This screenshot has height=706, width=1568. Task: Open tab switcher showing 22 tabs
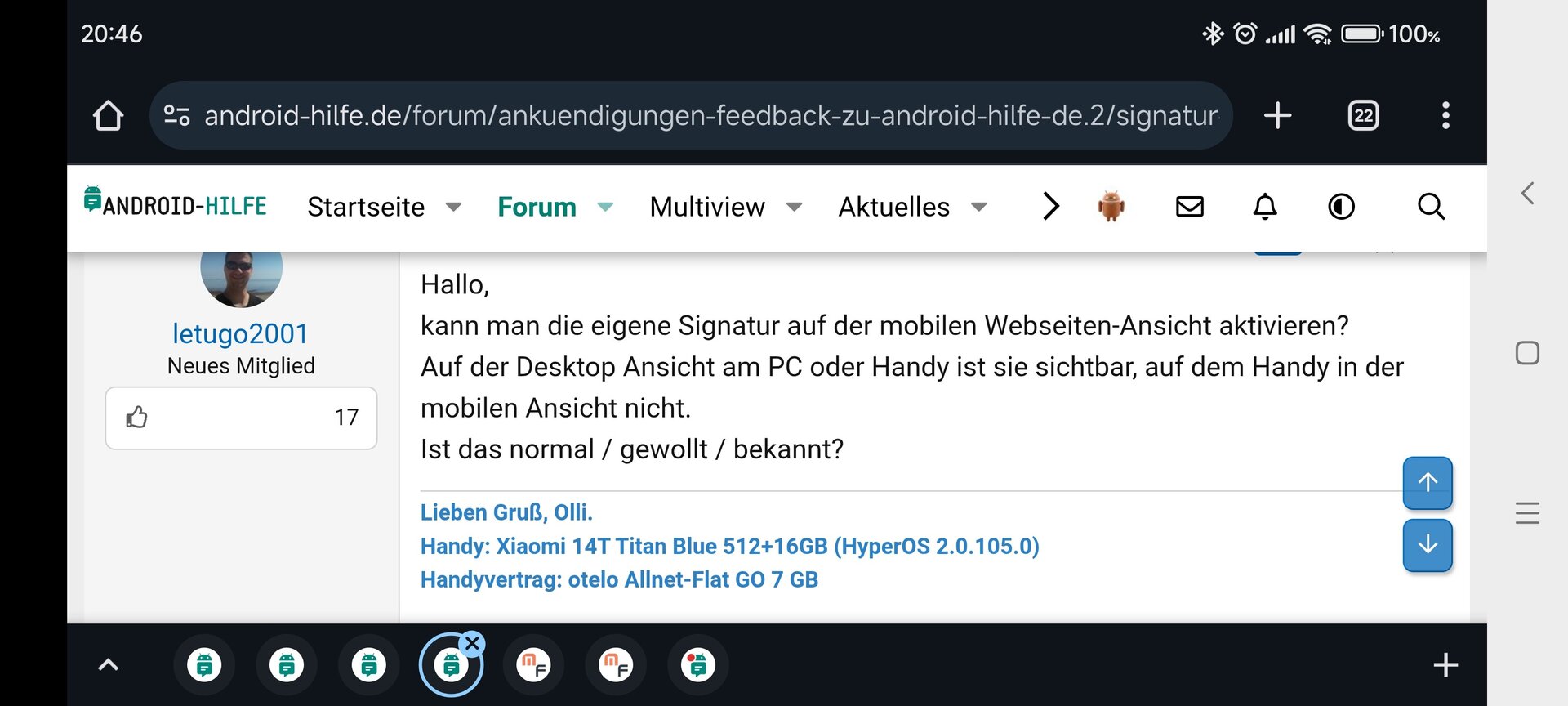tap(1363, 115)
